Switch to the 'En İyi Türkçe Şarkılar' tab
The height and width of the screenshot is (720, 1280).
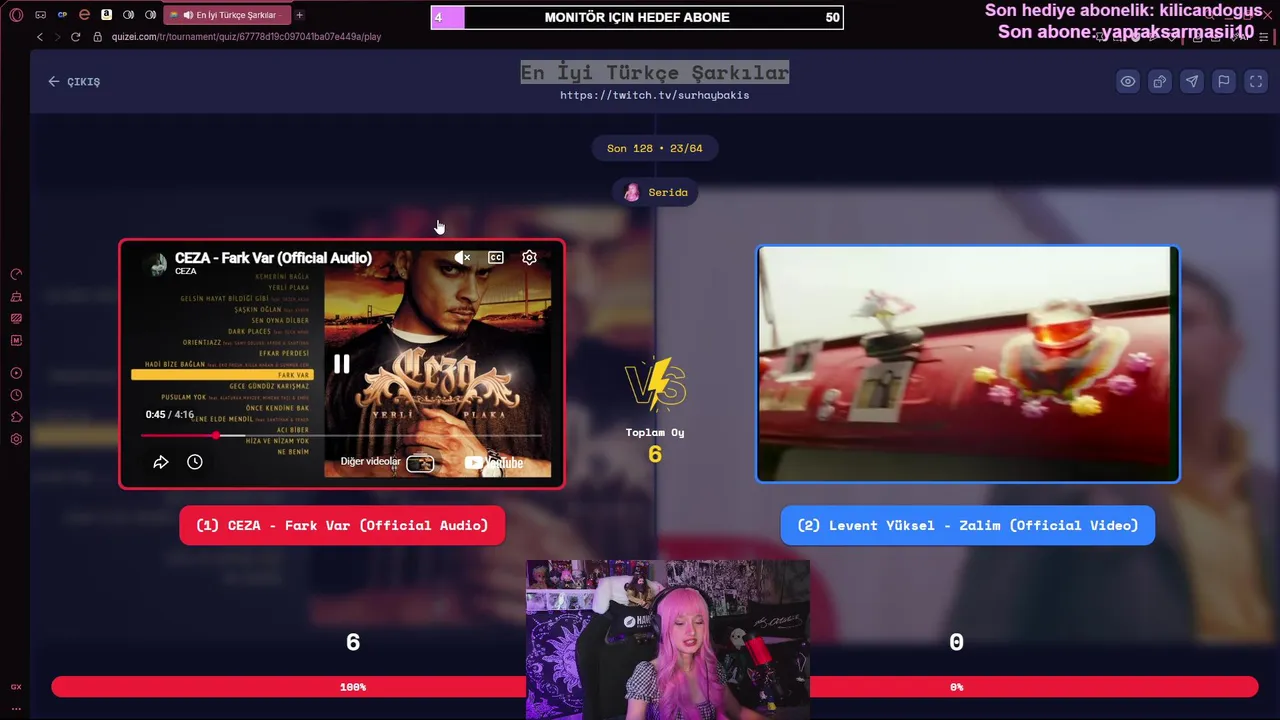click(x=227, y=15)
